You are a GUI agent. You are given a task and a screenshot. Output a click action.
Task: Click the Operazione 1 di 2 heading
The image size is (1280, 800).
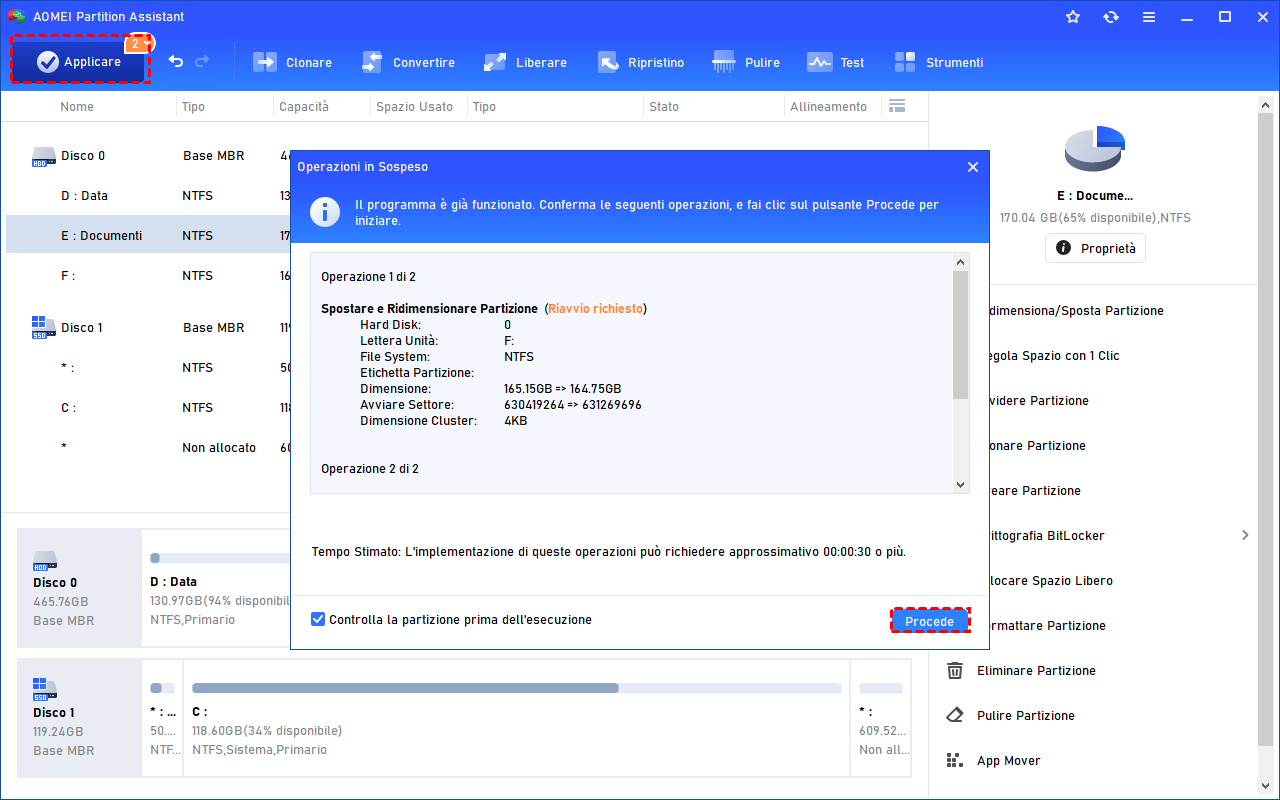pos(368,277)
